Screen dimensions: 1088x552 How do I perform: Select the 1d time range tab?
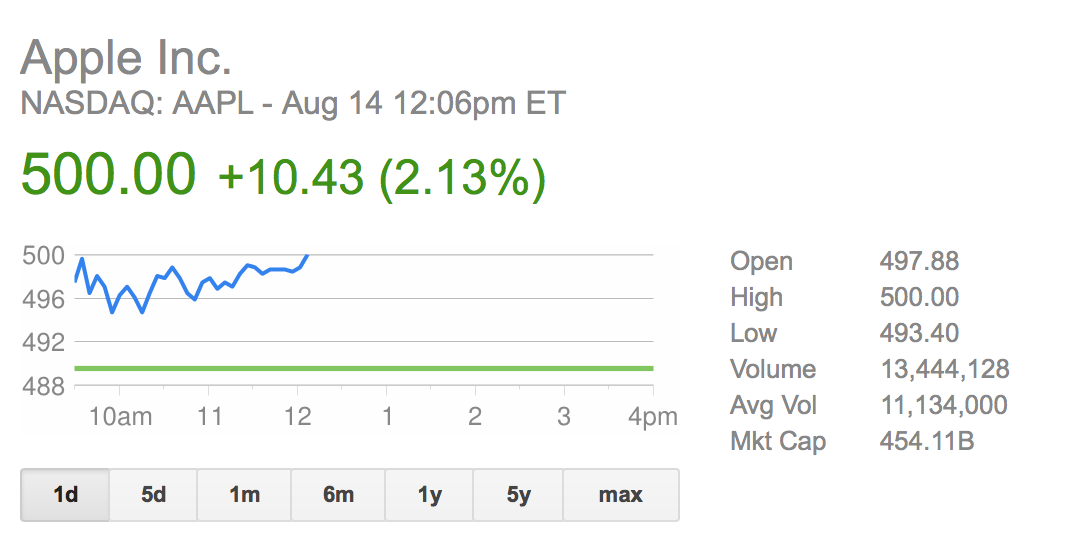(65, 495)
